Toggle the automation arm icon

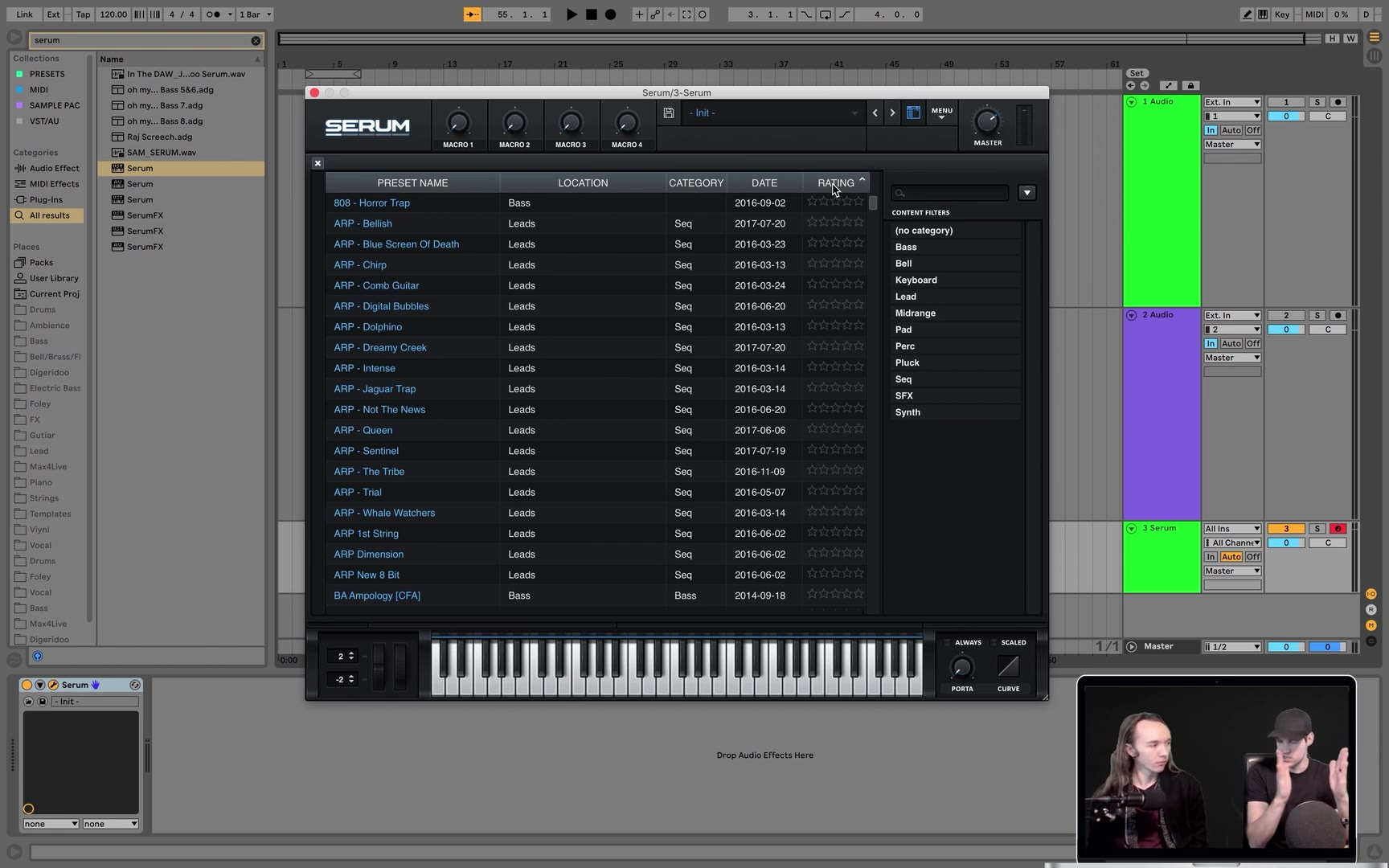[x=655, y=14]
